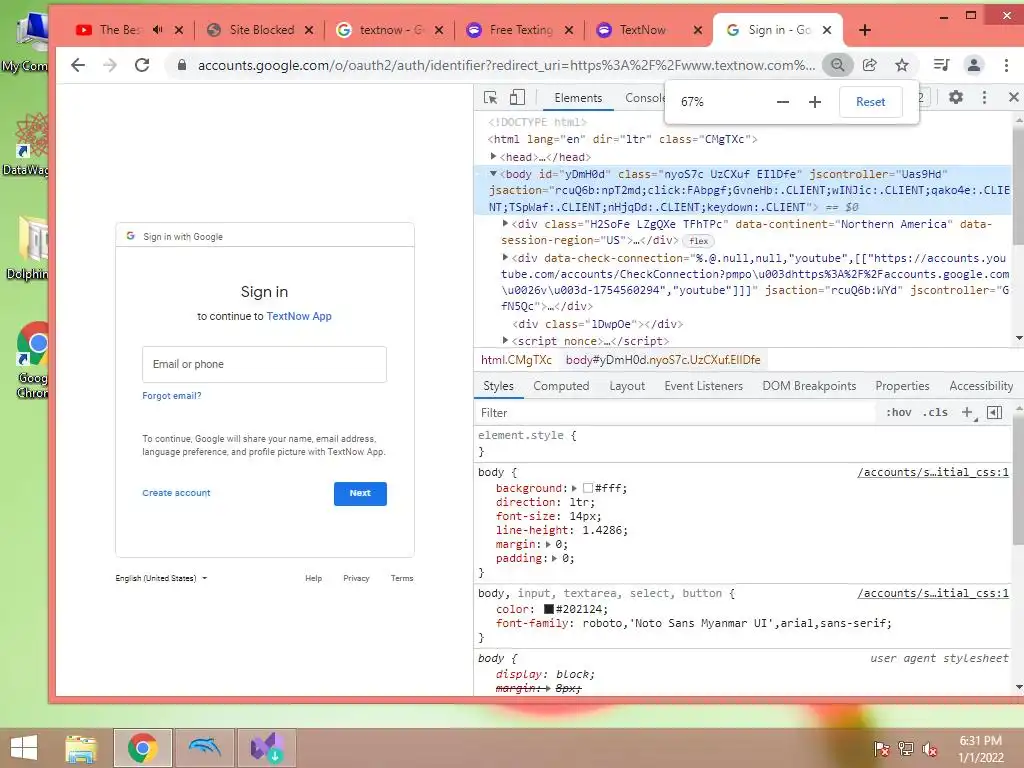Reload the current page
Image resolution: width=1024 pixels, height=768 pixels.
pos(142,65)
